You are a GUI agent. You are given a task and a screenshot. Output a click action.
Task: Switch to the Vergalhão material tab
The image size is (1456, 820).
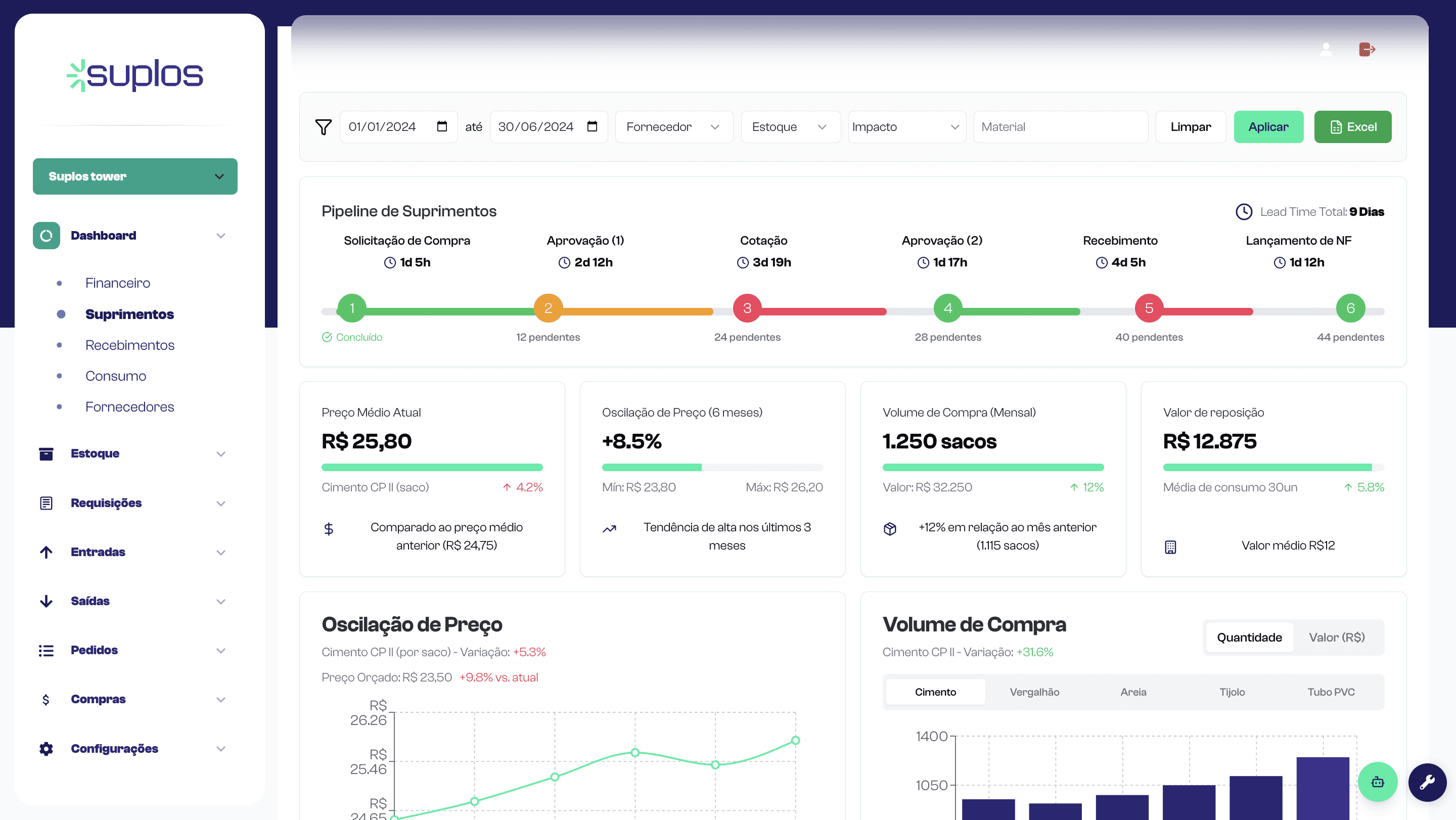1034,692
